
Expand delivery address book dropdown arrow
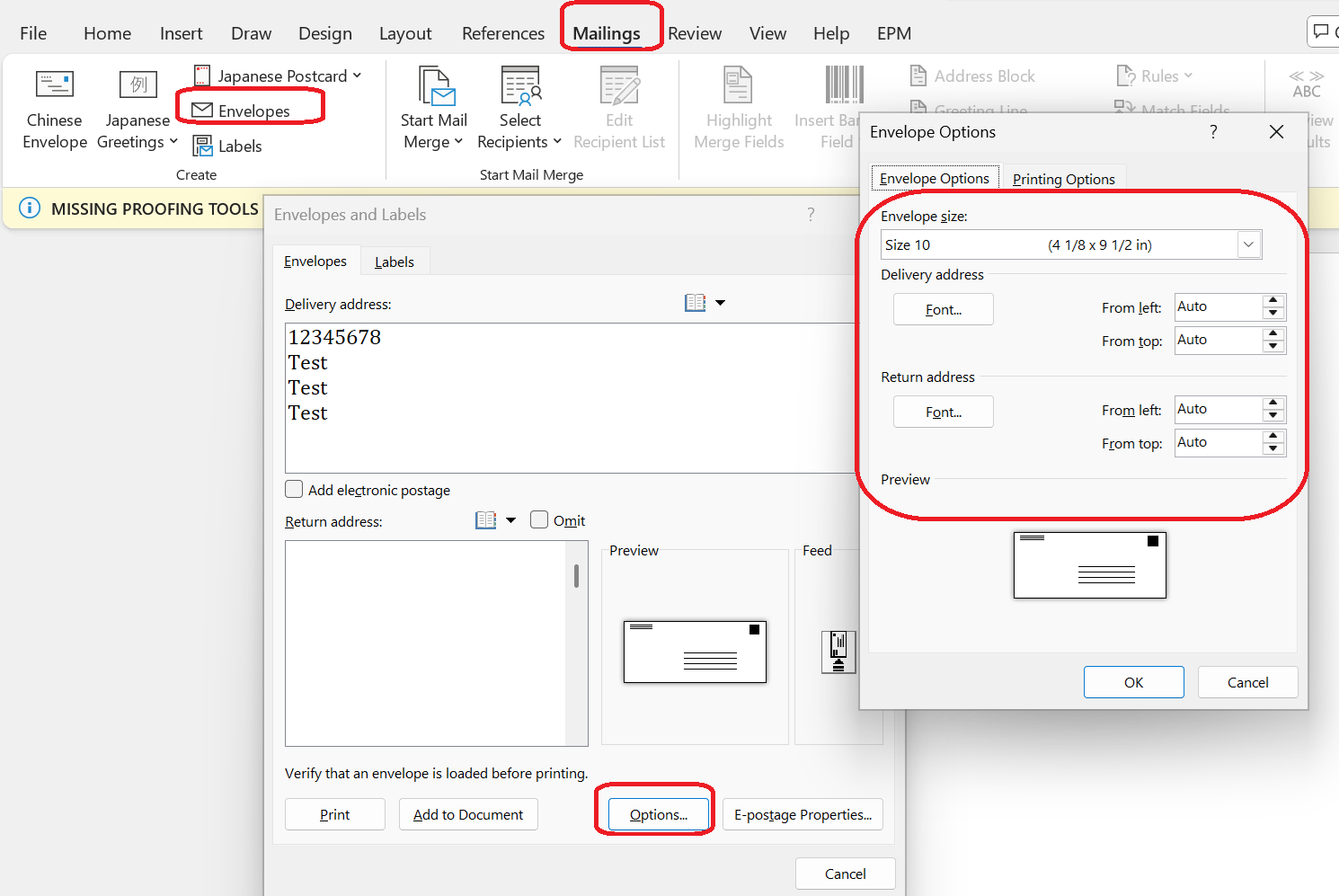tap(720, 303)
